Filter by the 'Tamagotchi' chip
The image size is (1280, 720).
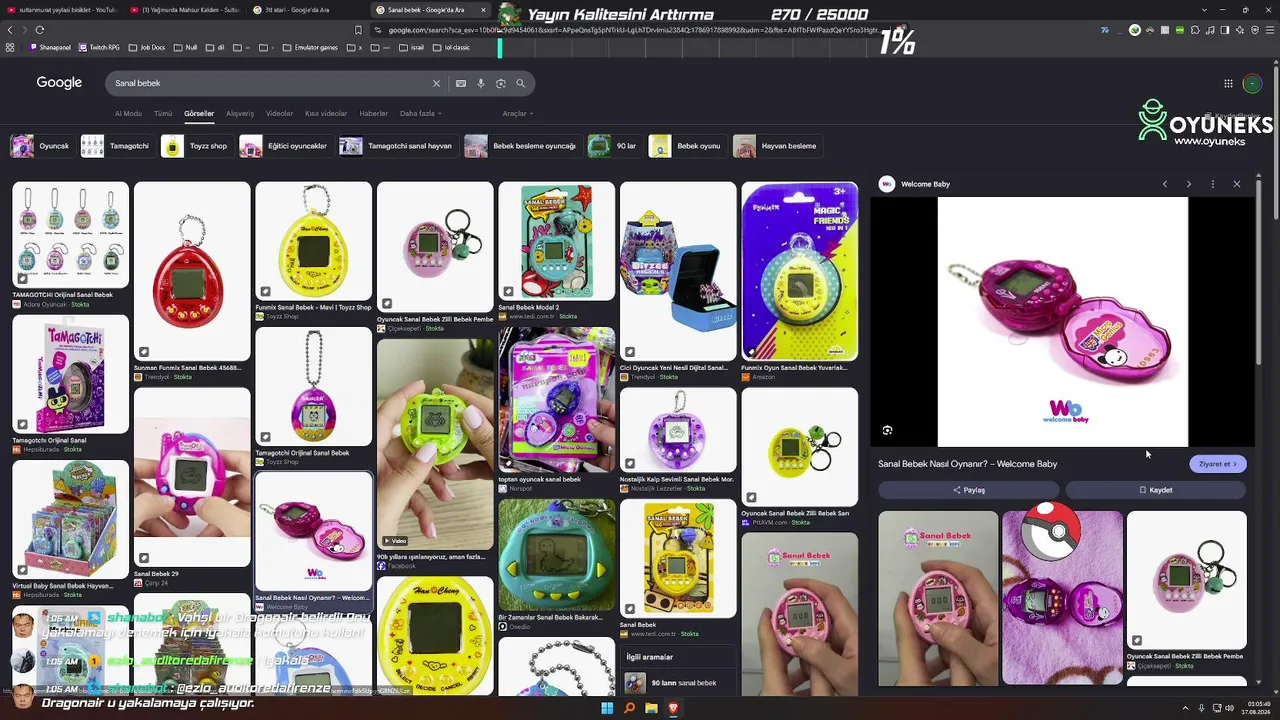[116, 146]
